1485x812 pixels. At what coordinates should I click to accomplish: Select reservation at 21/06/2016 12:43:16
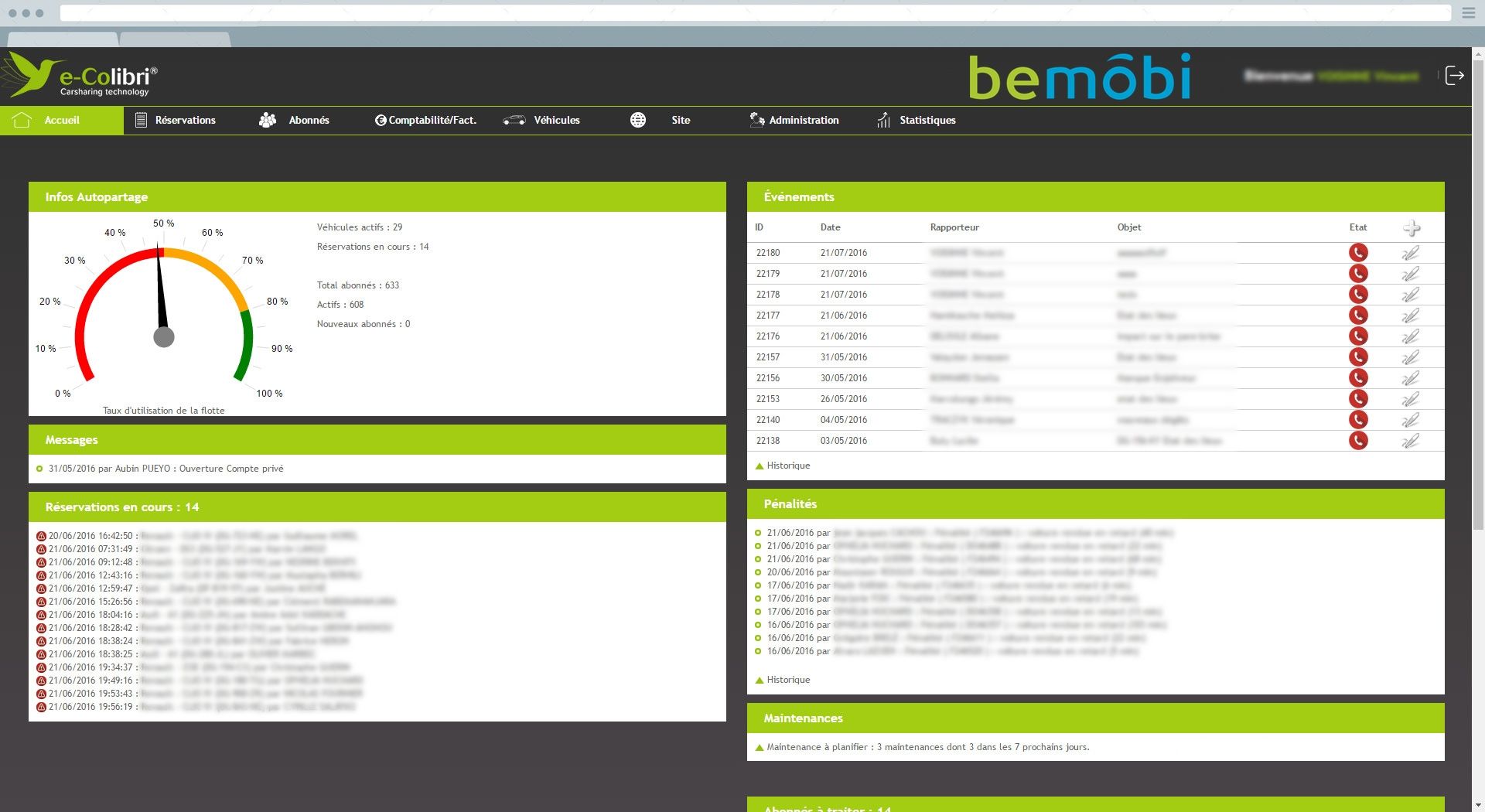[199, 575]
